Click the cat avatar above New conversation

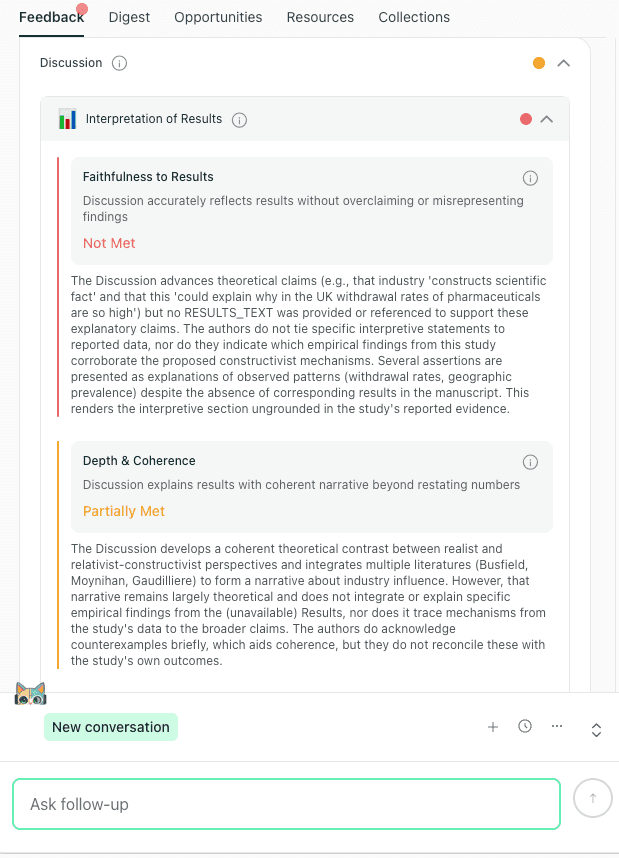tap(31, 693)
